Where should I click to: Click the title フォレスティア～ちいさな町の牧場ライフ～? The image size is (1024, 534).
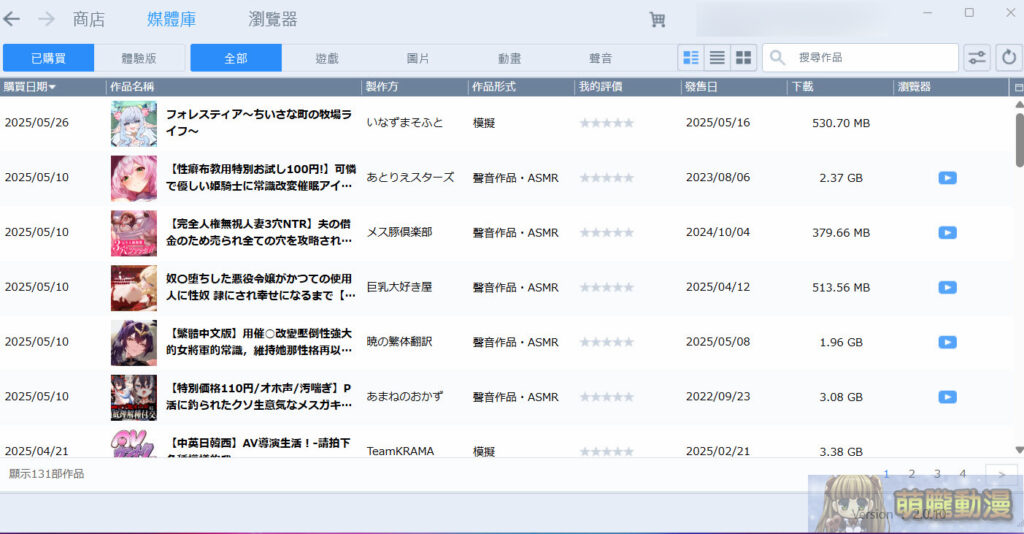pos(259,123)
